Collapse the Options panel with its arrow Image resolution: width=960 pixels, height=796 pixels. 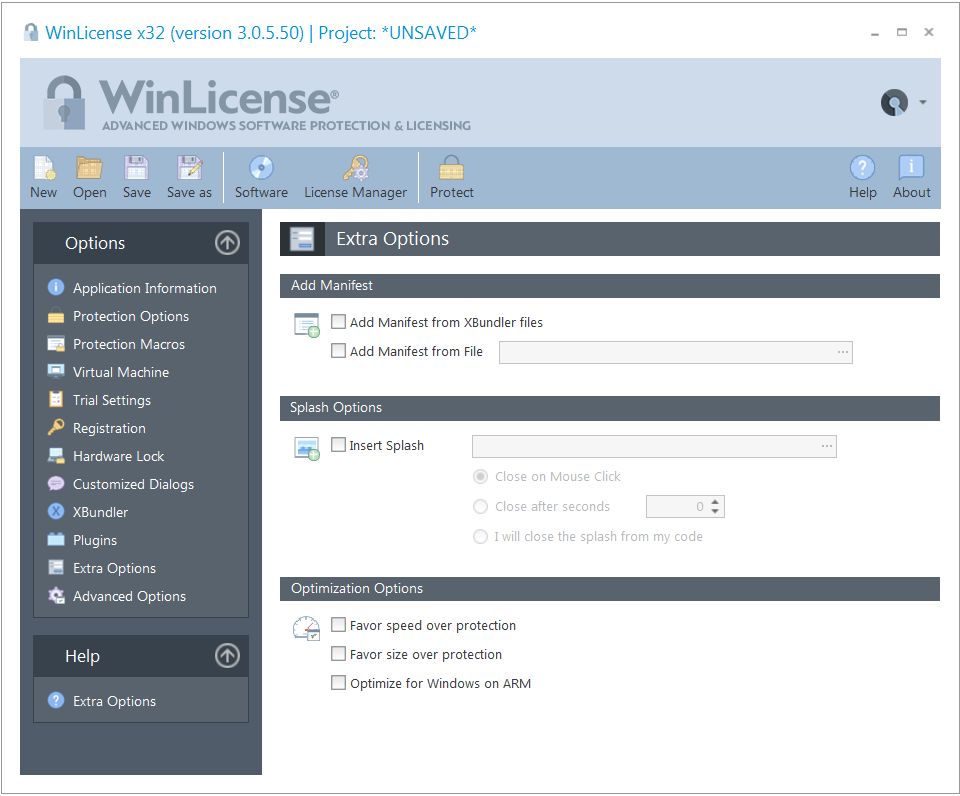(x=227, y=242)
